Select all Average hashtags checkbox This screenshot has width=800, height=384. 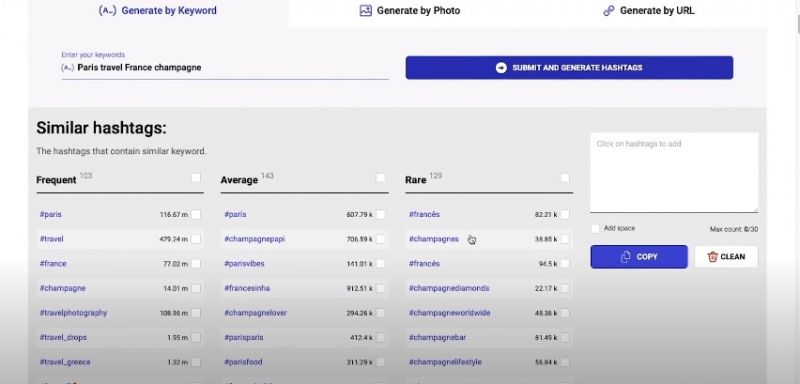pyautogui.click(x=380, y=177)
